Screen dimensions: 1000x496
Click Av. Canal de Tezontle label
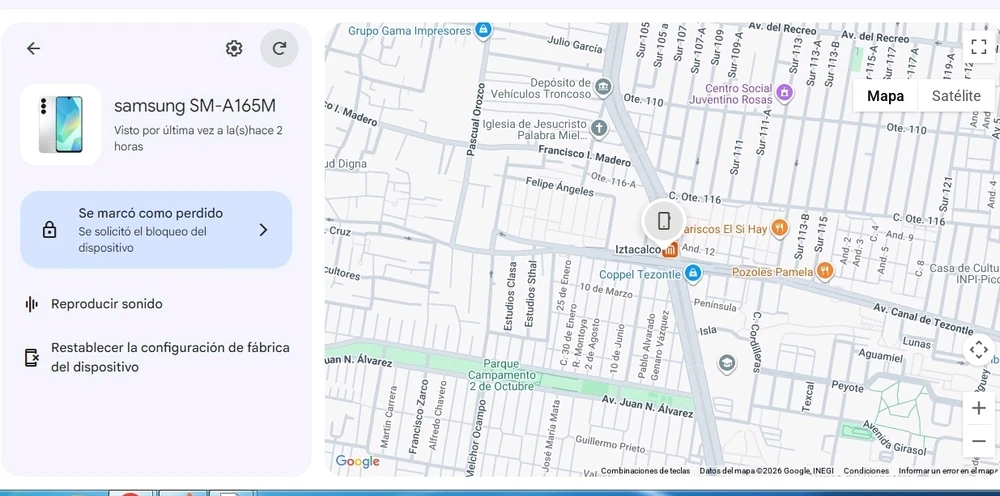tap(923, 317)
